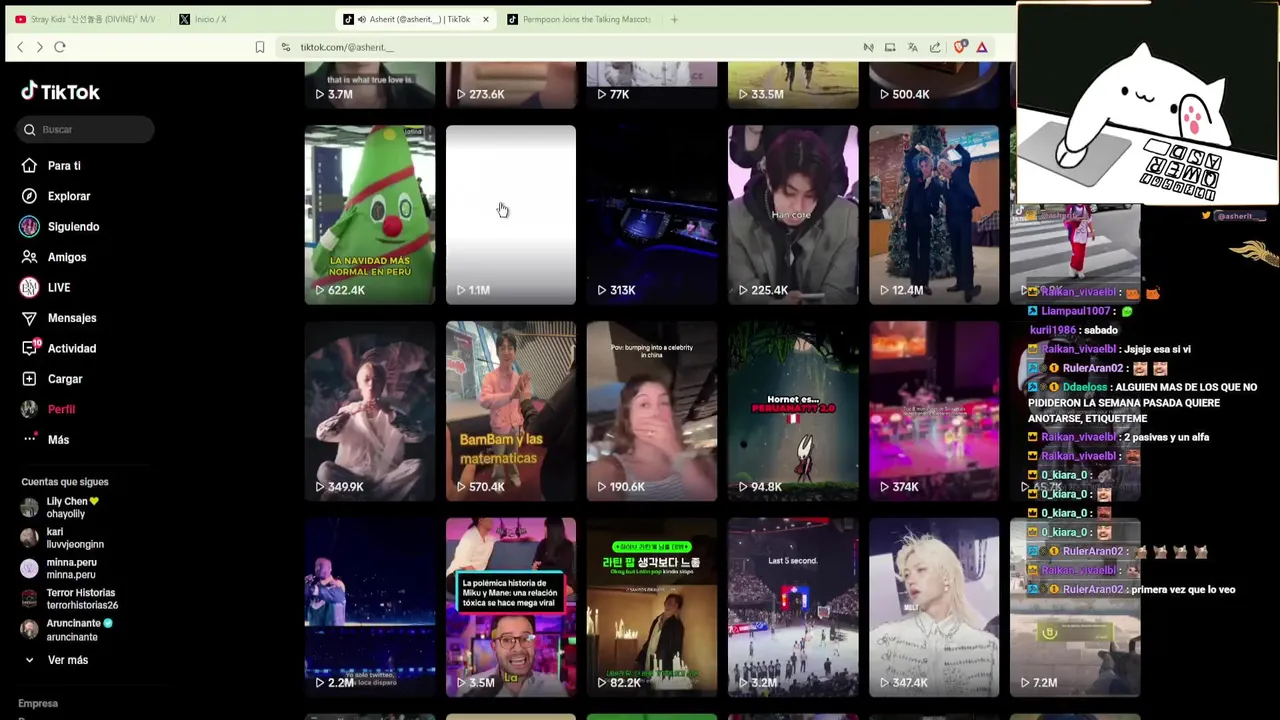Click the TikTok logo
This screenshot has height=720, width=1280.
coord(60,92)
